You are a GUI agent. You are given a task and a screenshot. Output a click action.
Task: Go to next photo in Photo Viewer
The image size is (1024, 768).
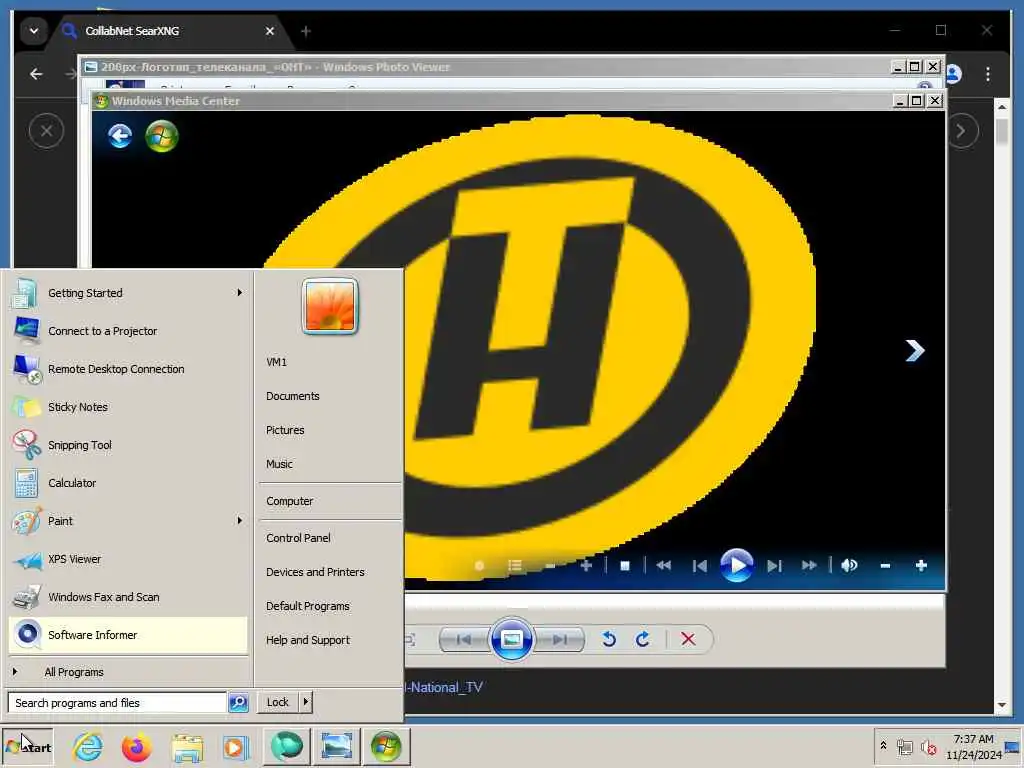pyautogui.click(x=559, y=639)
